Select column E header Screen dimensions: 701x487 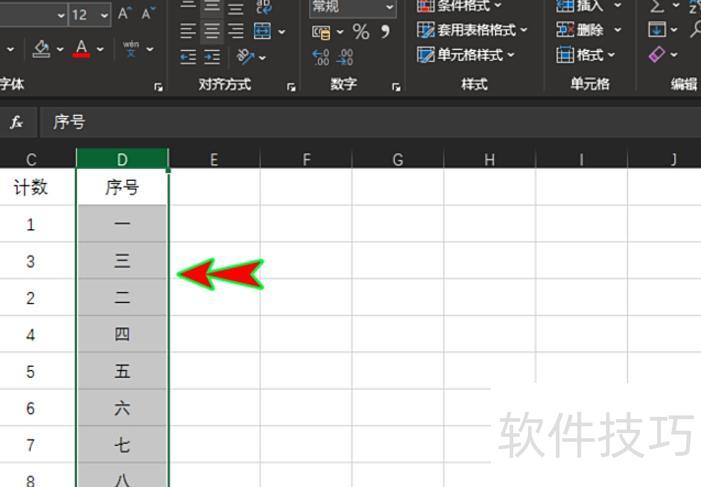214,159
